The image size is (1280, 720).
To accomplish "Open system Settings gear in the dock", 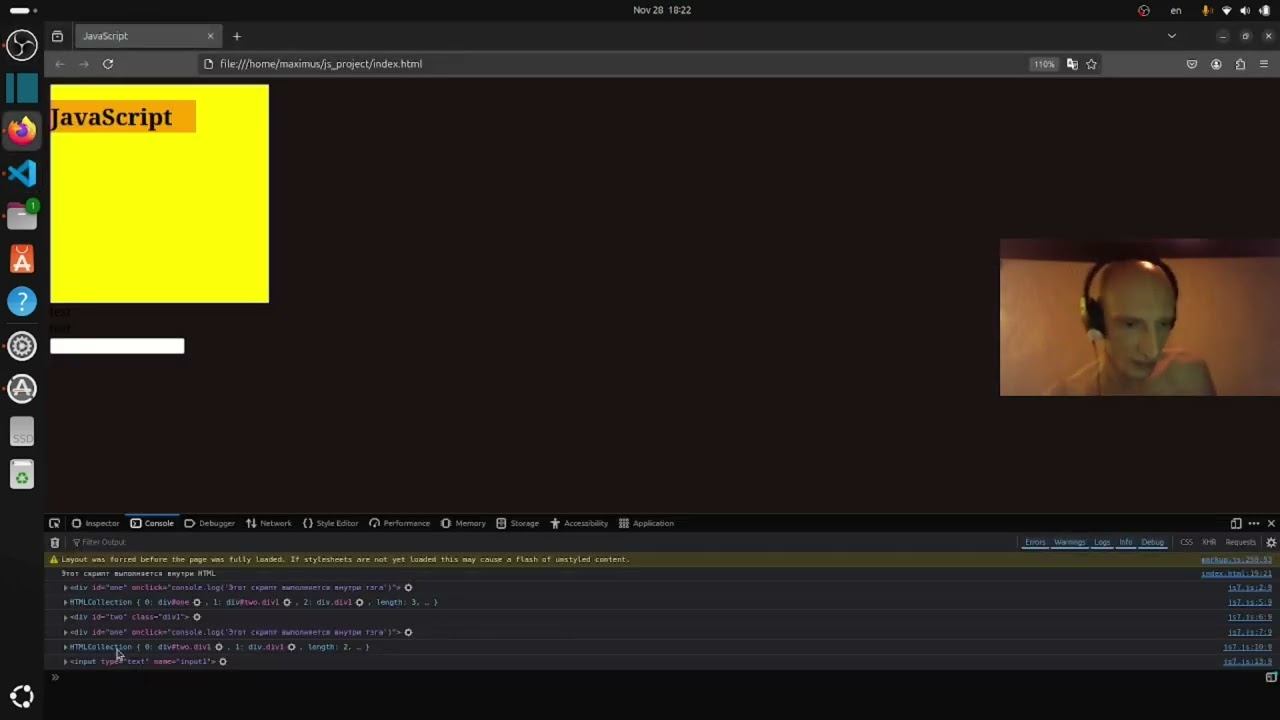I will tap(22, 346).
